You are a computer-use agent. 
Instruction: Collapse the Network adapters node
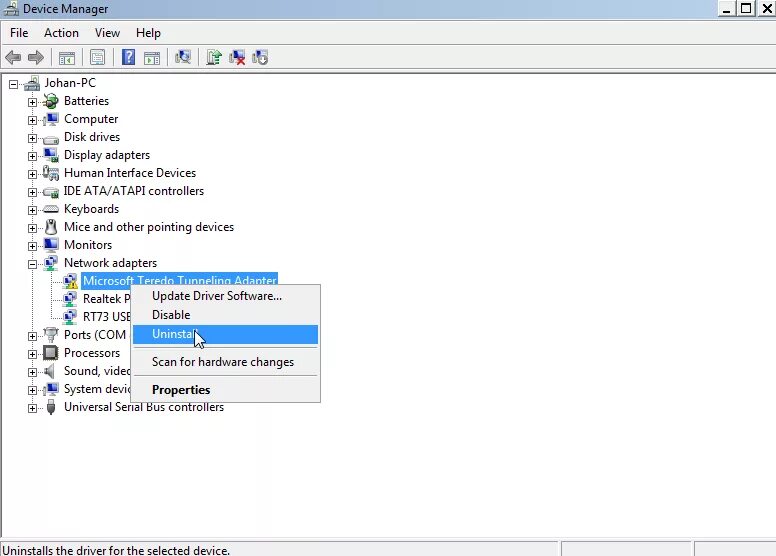click(32, 264)
